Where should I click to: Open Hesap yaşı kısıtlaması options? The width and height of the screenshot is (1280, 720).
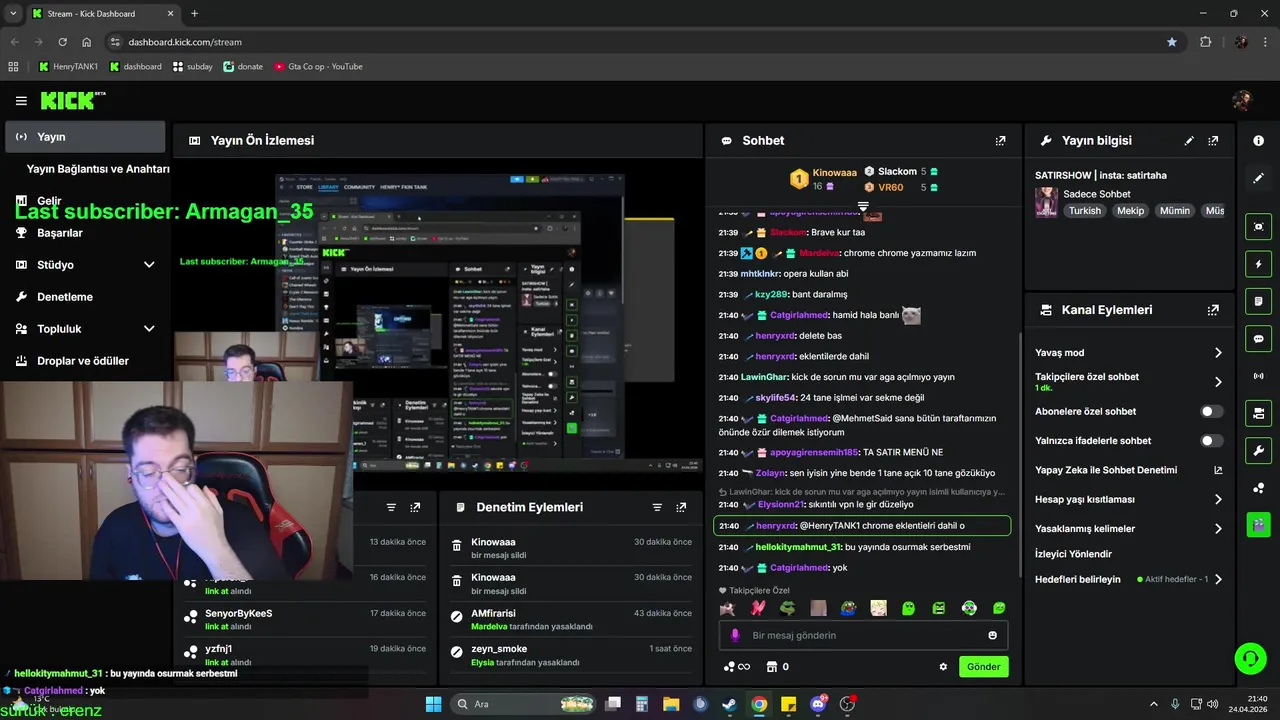(x=1218, y=499)
